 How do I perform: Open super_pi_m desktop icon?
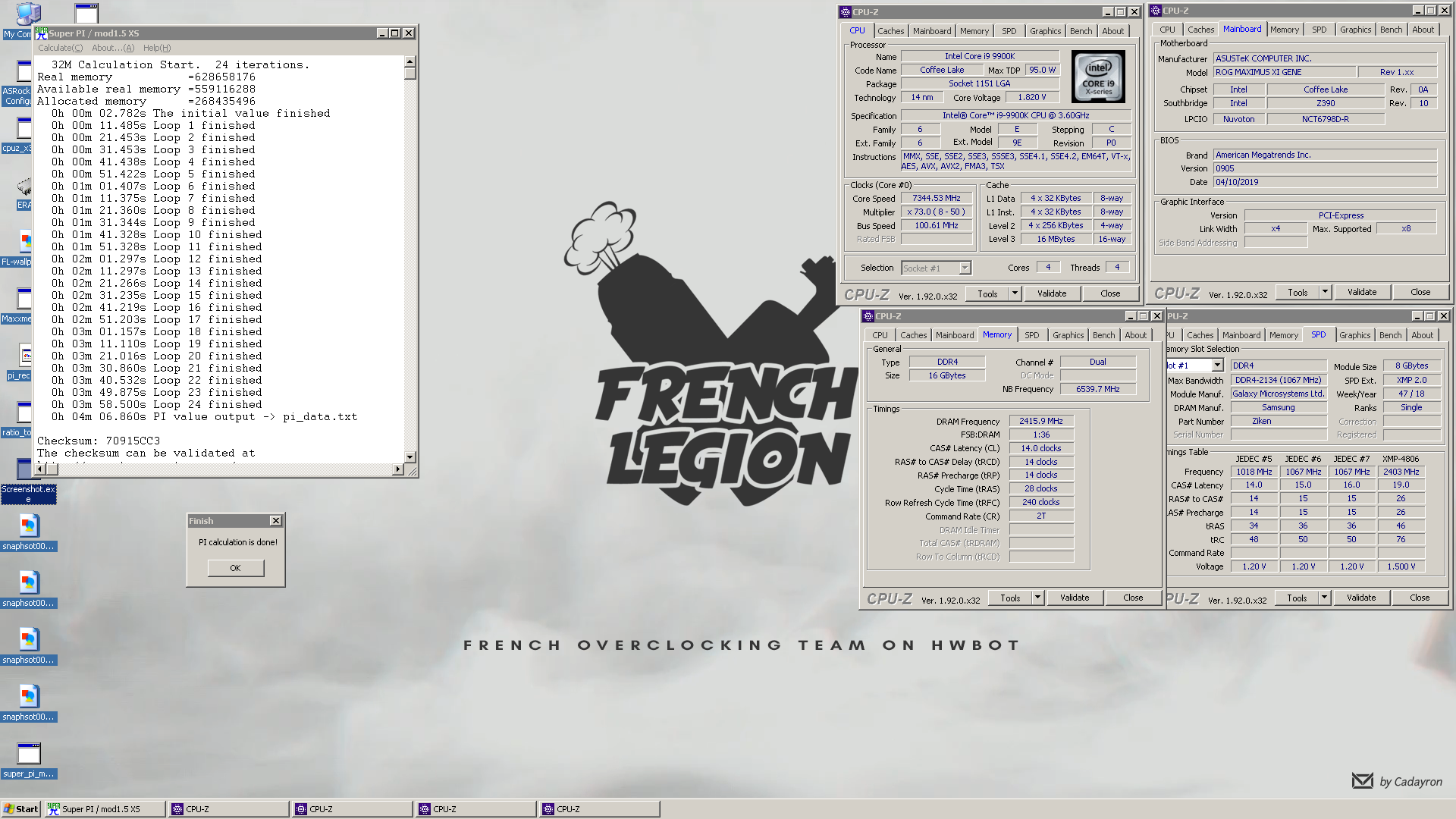point(28,760)
